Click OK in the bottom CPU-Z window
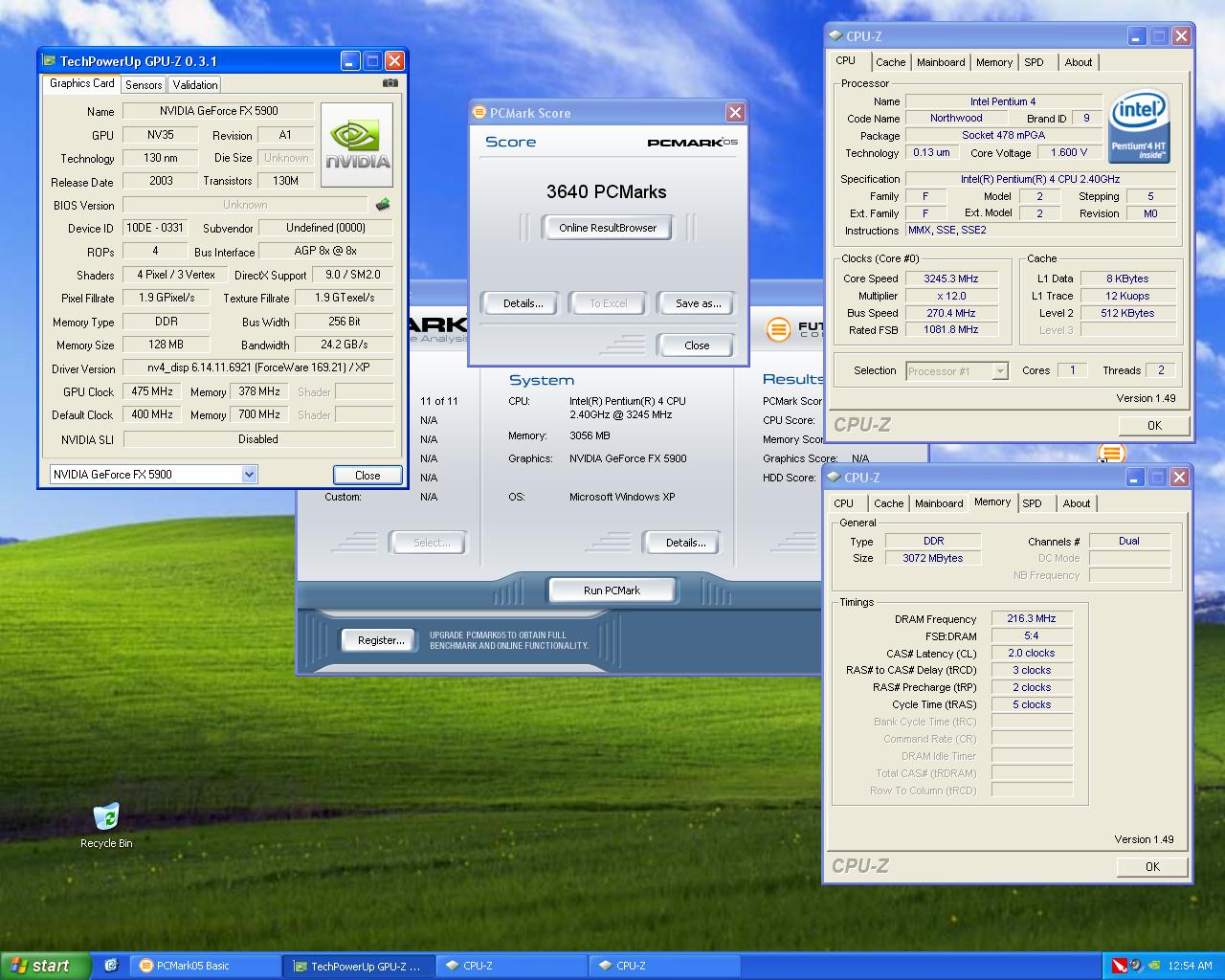1225x980 pixels. [1152, 867]
